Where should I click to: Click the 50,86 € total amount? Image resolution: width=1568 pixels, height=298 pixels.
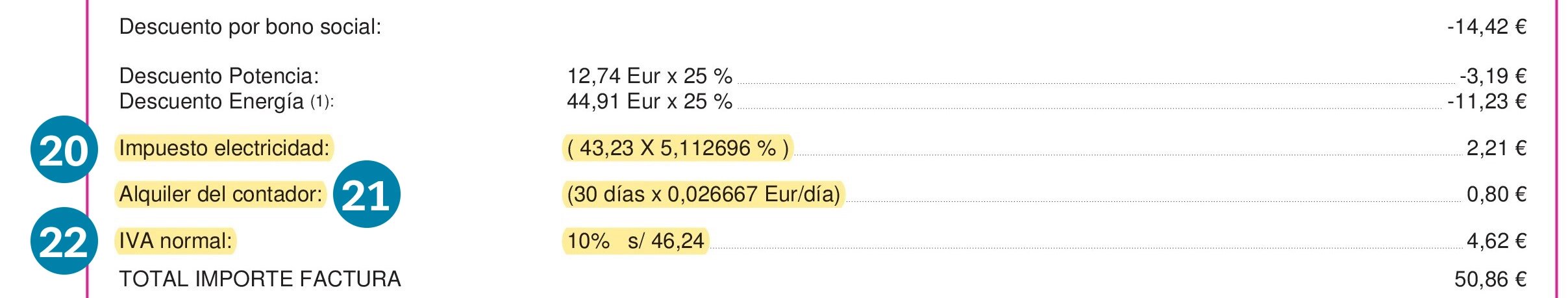pyautogui.click(x=1491, y=279)
